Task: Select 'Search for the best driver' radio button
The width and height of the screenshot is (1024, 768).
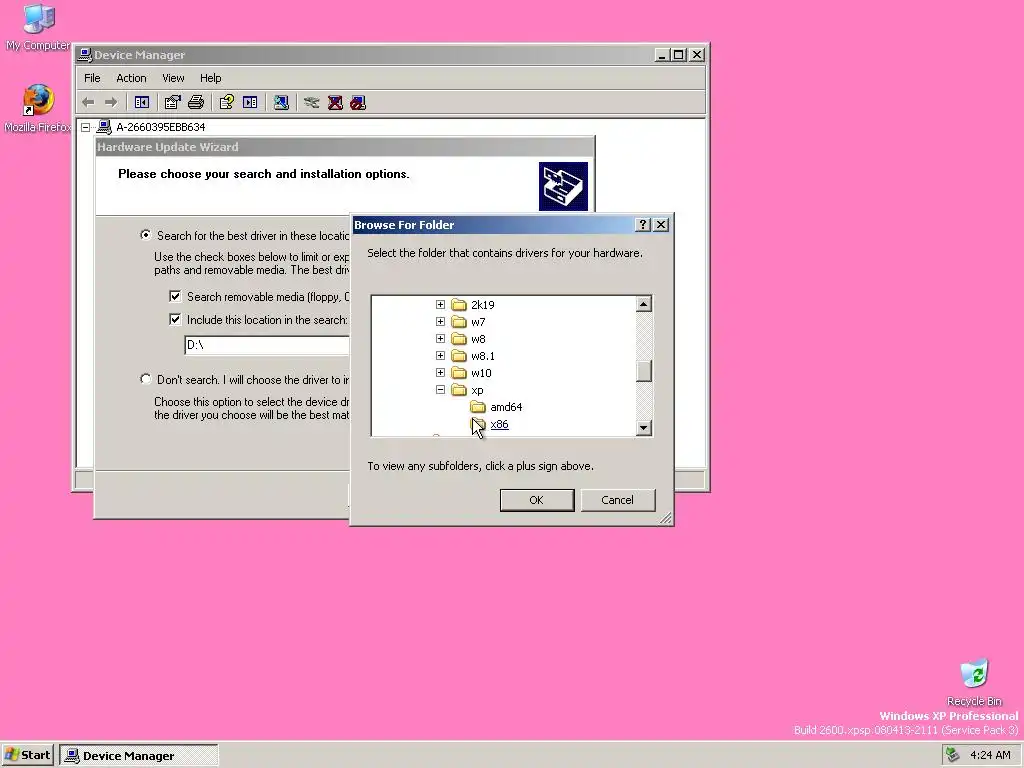Action: click(x=146, y=235)
